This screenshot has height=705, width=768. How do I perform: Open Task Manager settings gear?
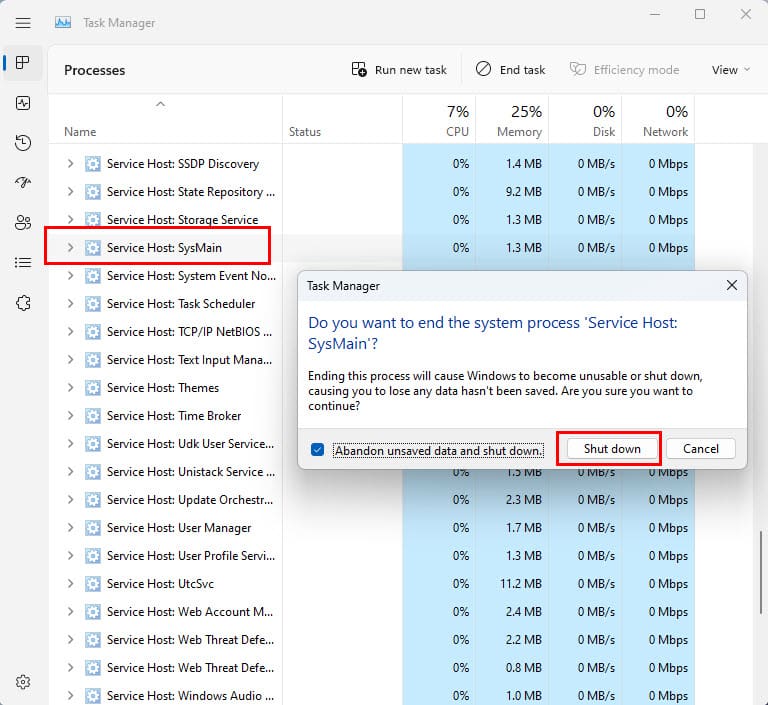point(23,682)
